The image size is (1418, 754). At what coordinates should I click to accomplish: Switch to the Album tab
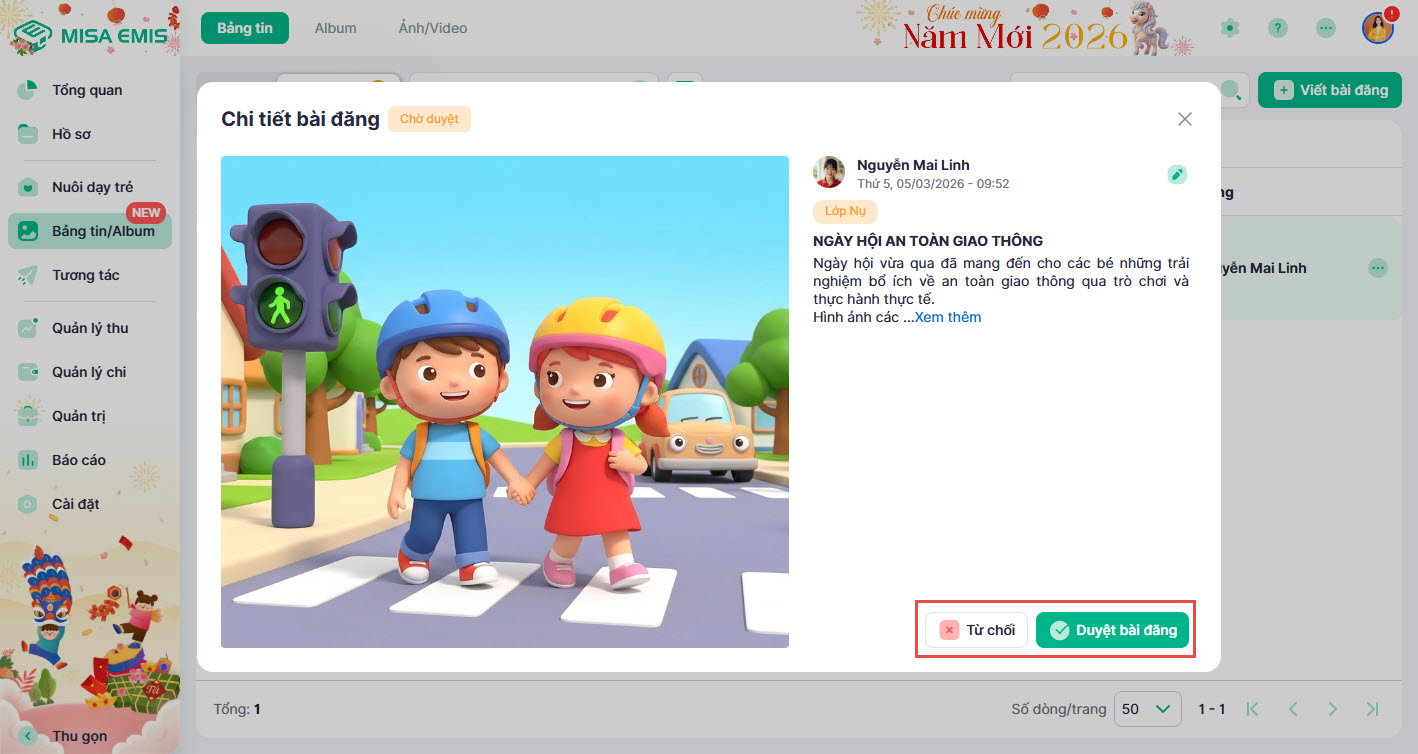tap(335, 28)
